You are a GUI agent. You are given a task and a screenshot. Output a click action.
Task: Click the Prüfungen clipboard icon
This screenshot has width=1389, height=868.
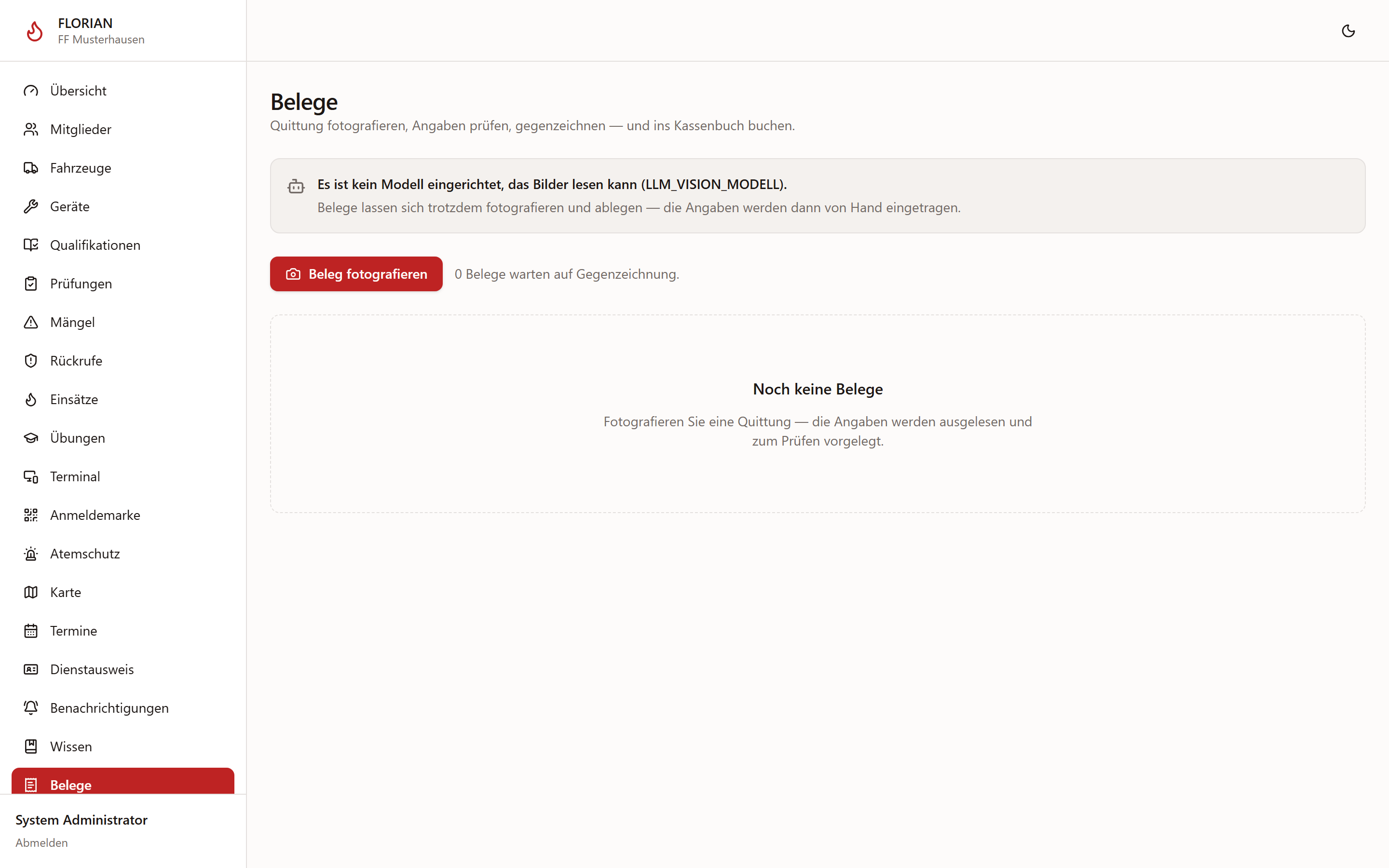tap(31, 284)
